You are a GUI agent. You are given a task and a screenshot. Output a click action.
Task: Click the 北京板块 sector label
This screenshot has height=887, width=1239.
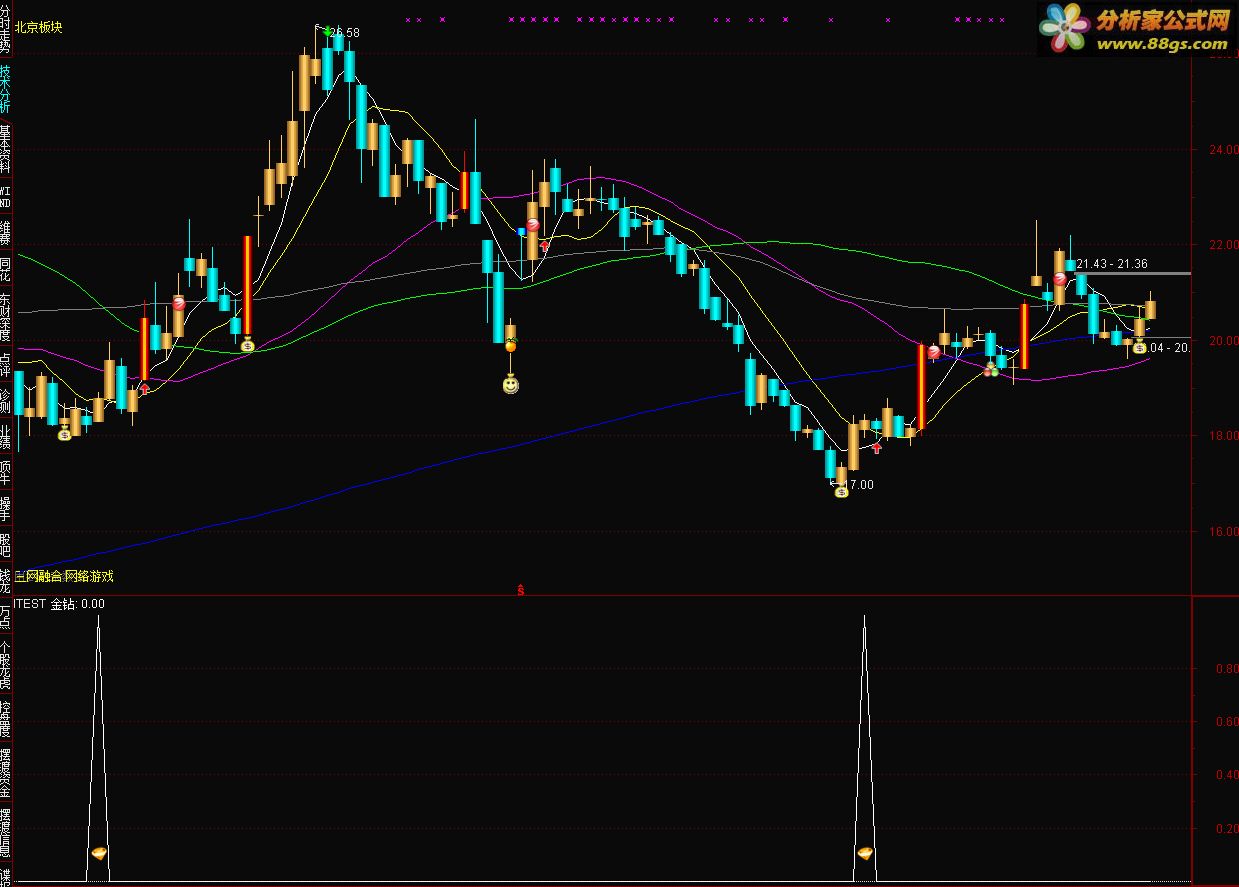coord(39,28)
